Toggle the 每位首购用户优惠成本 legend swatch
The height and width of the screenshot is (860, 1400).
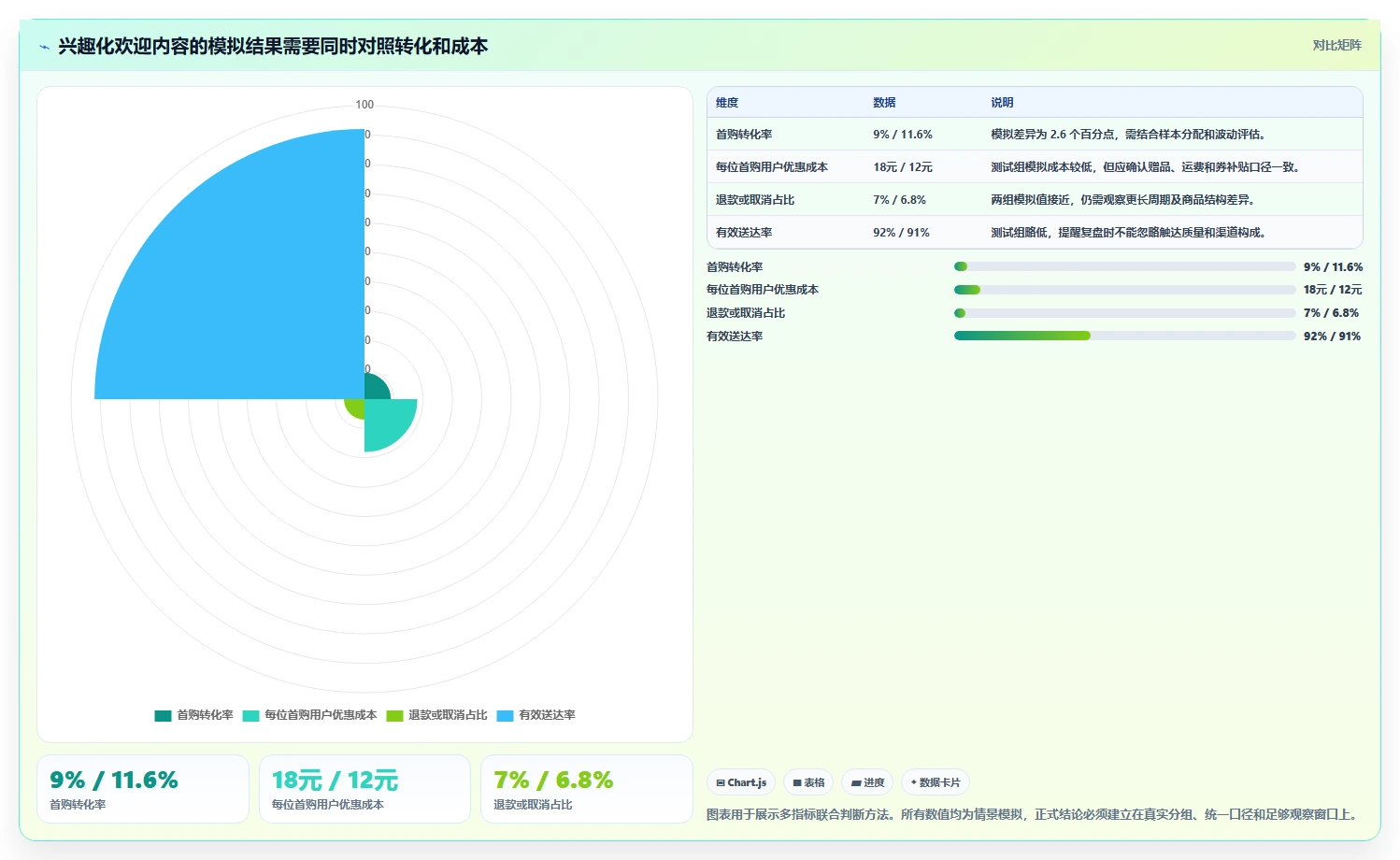[250, 715]
